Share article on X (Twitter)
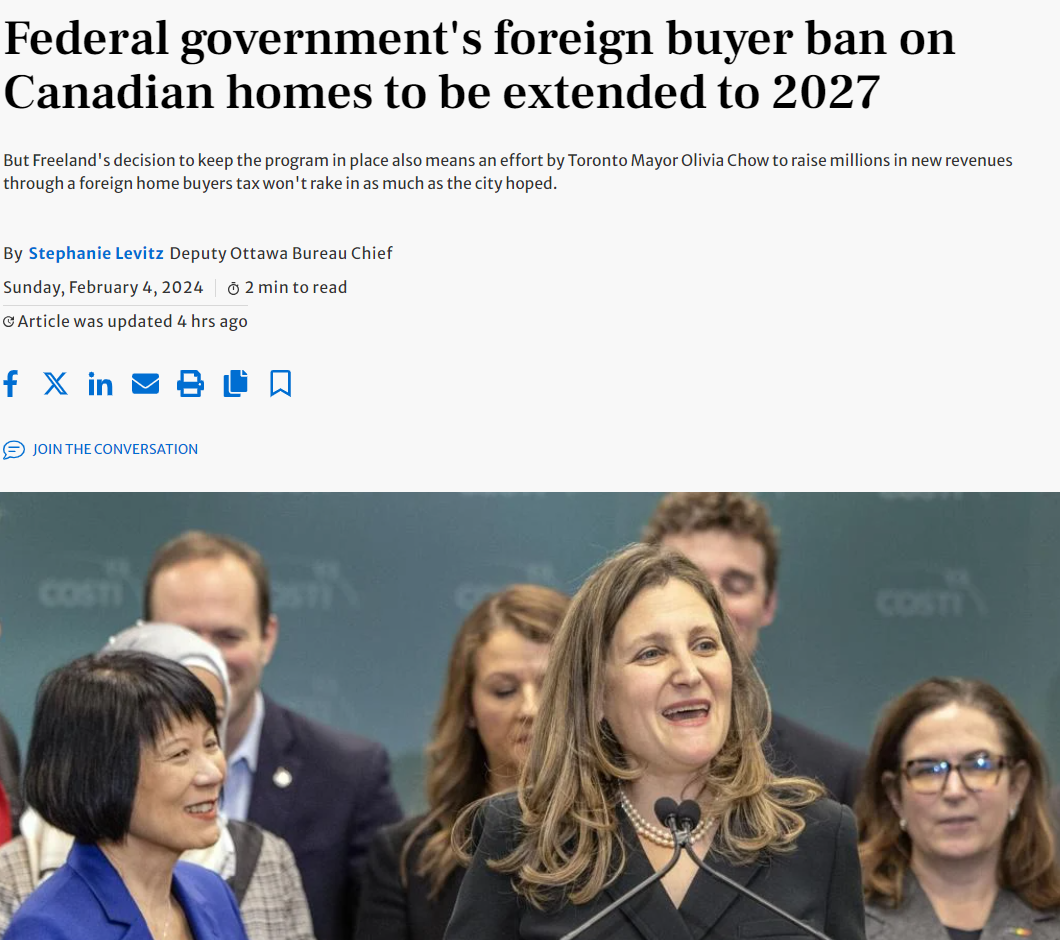Image resolution: width=1060 pixels, height=940 pixels. 55,383
